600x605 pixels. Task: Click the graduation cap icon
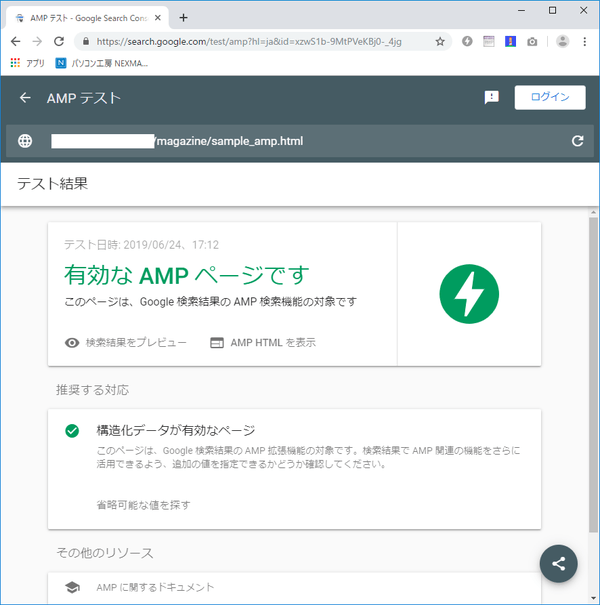(72, 588)
